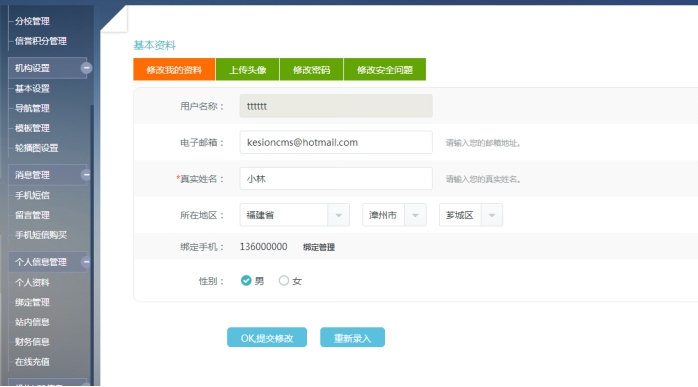The image size is (698, 387).
Task: Open the 芗城区 district dropdown
Action: point(471,215)
